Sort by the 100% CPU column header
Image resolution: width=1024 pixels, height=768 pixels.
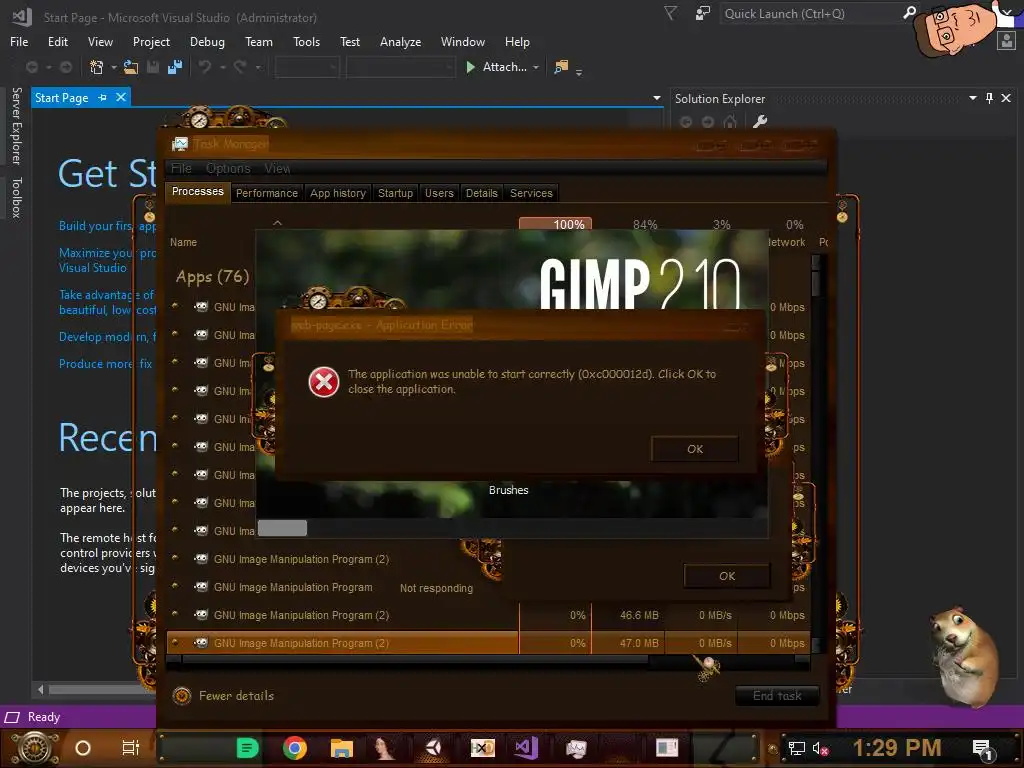coord(555,224)
